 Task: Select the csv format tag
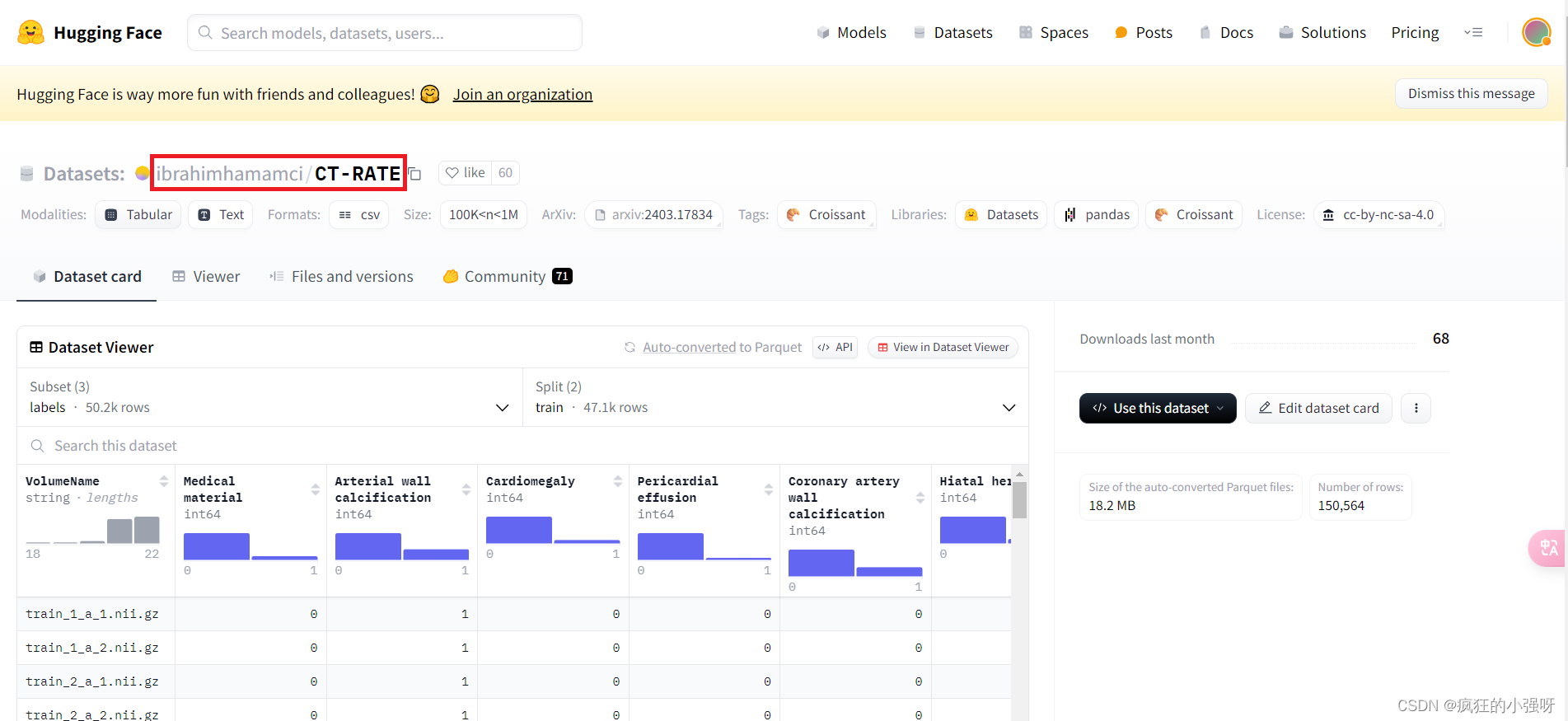tap(359, 215)
